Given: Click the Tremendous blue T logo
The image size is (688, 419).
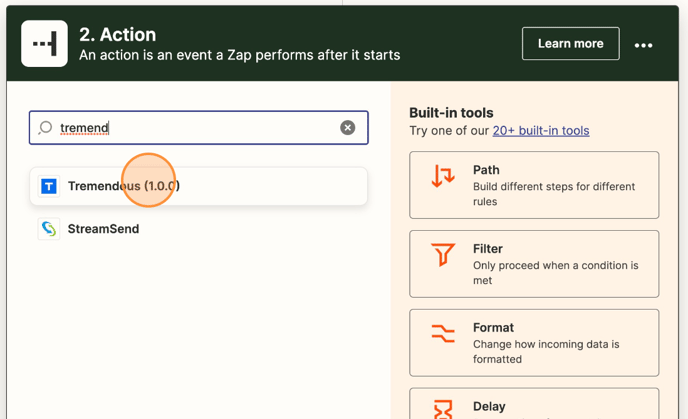Looking at the screenshot, I should tap(49, 186).
